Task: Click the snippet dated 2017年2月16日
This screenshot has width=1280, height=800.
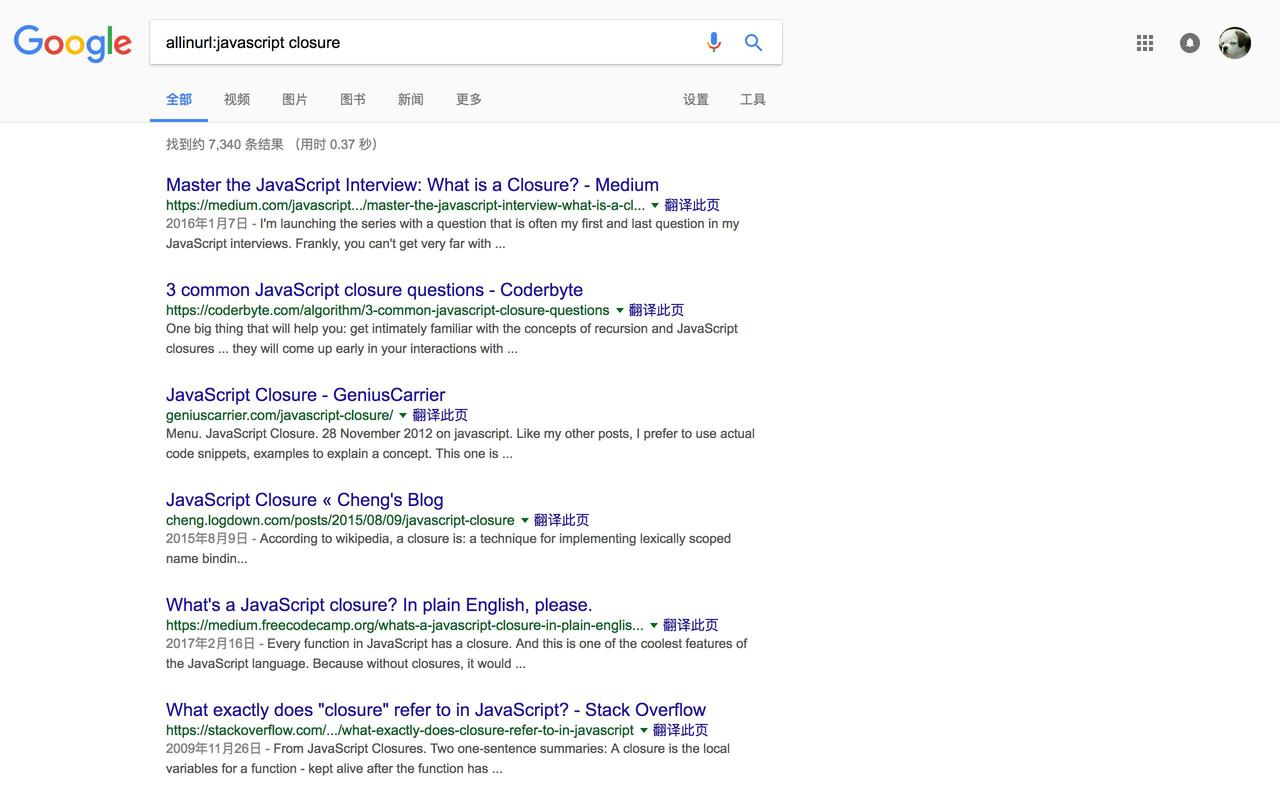Action: pos(457,653)
